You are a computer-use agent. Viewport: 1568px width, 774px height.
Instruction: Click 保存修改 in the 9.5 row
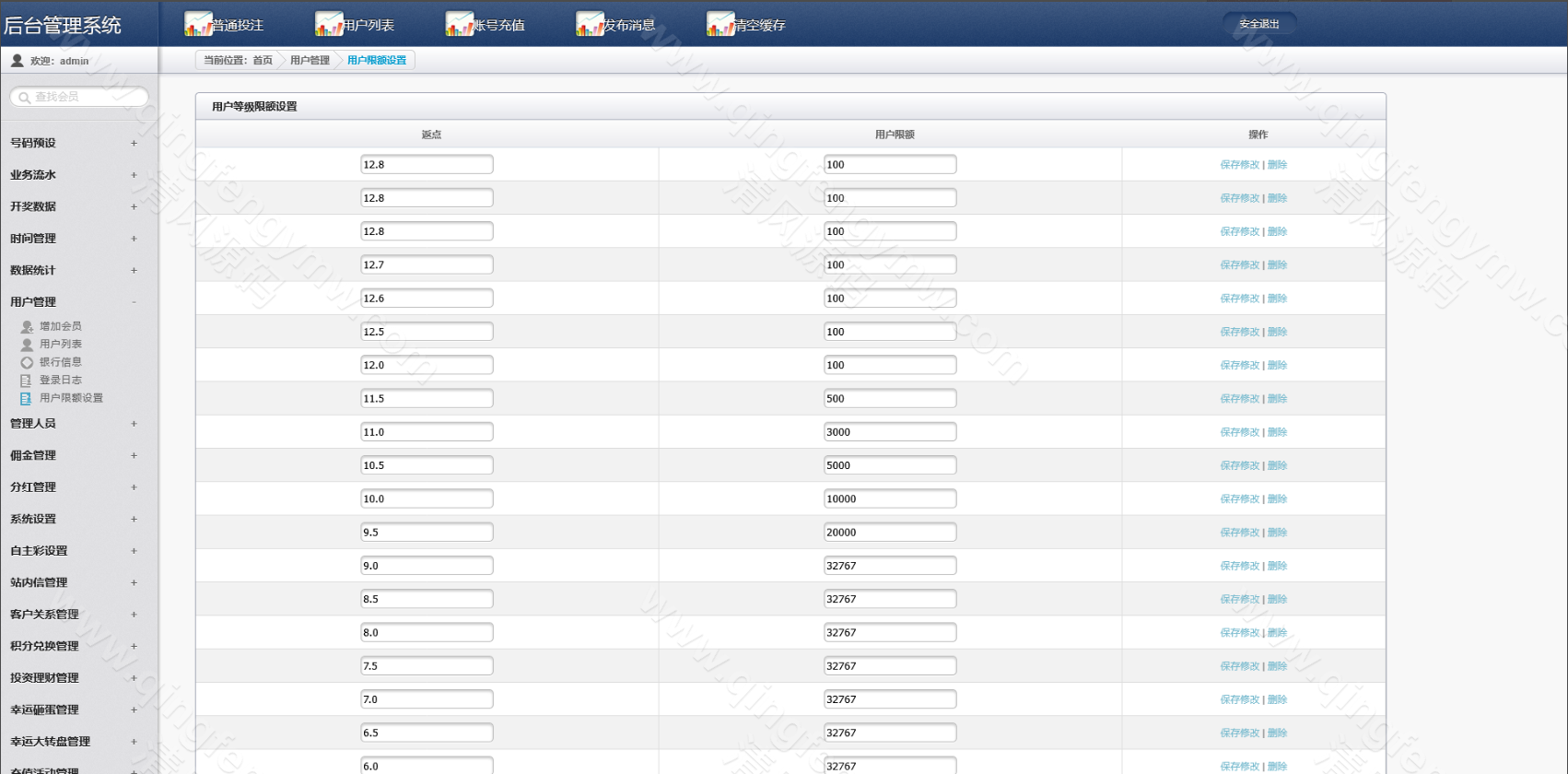click(x=1239, y=532)
